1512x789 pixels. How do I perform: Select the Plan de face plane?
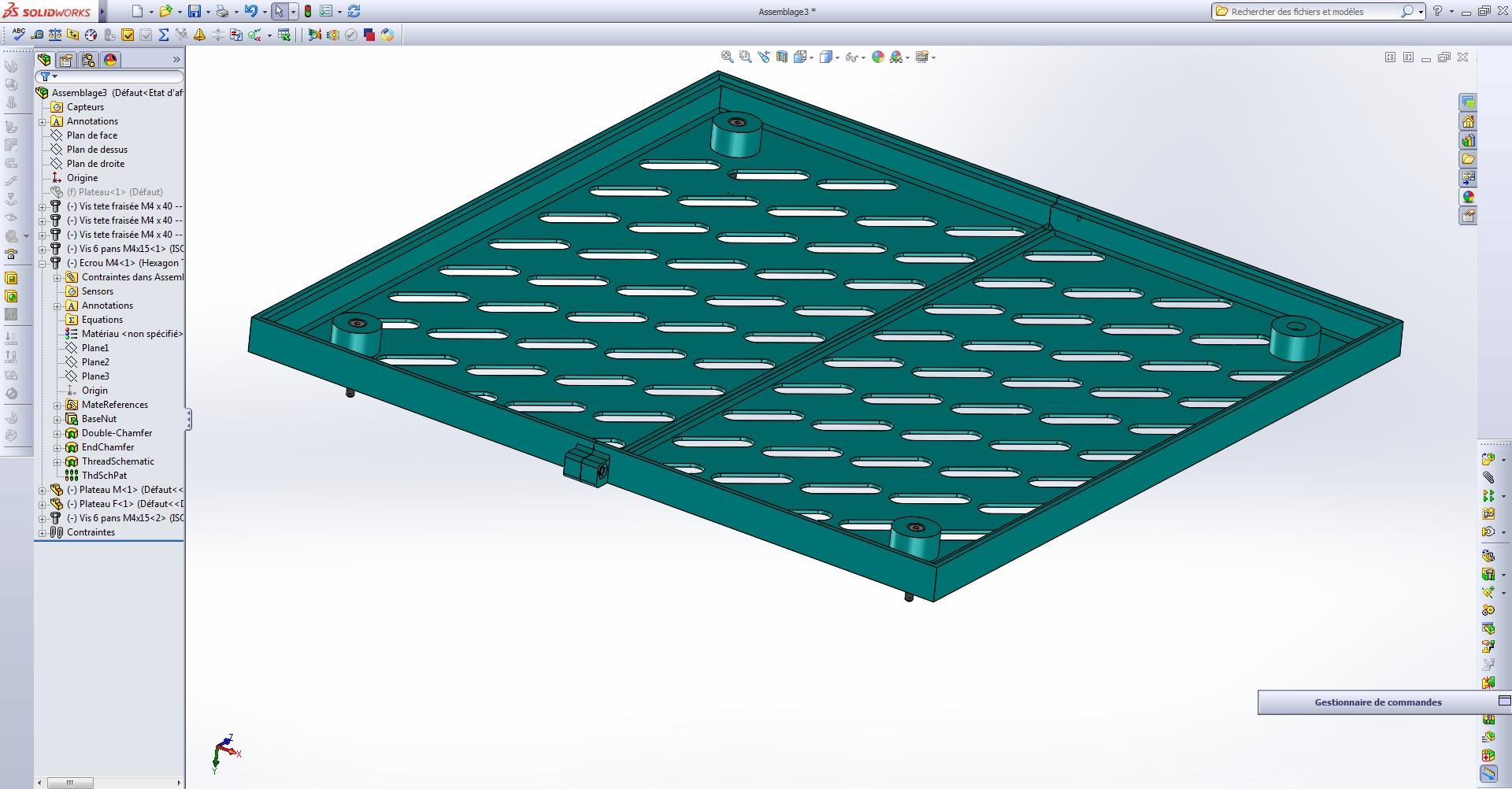(92, 135)
